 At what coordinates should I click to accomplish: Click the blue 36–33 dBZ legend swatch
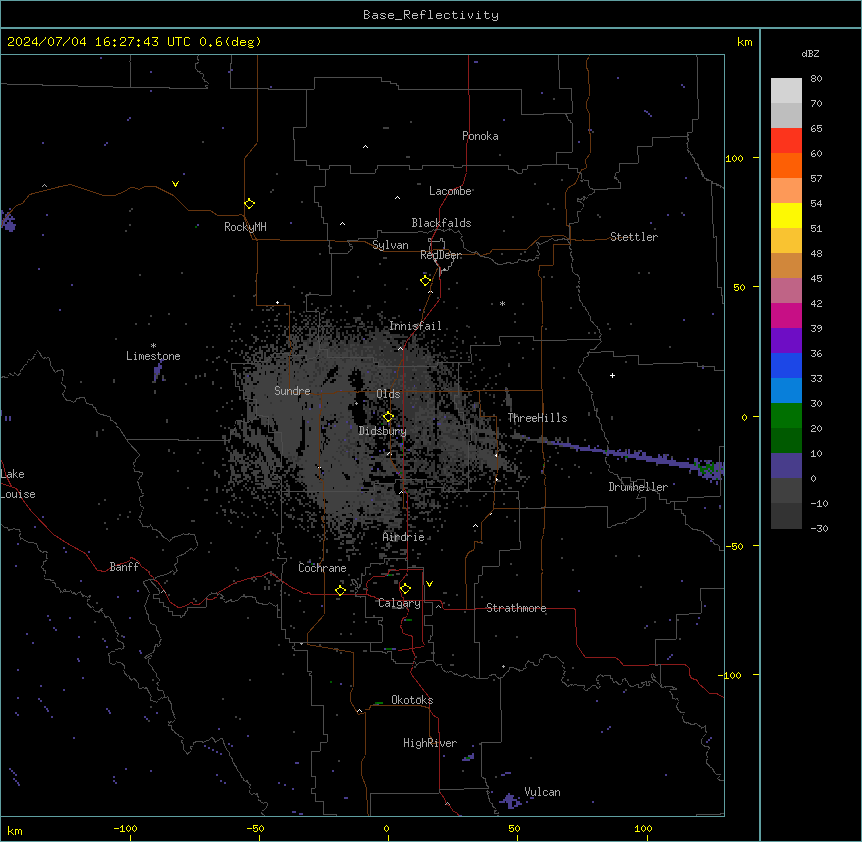coord(786,365)
